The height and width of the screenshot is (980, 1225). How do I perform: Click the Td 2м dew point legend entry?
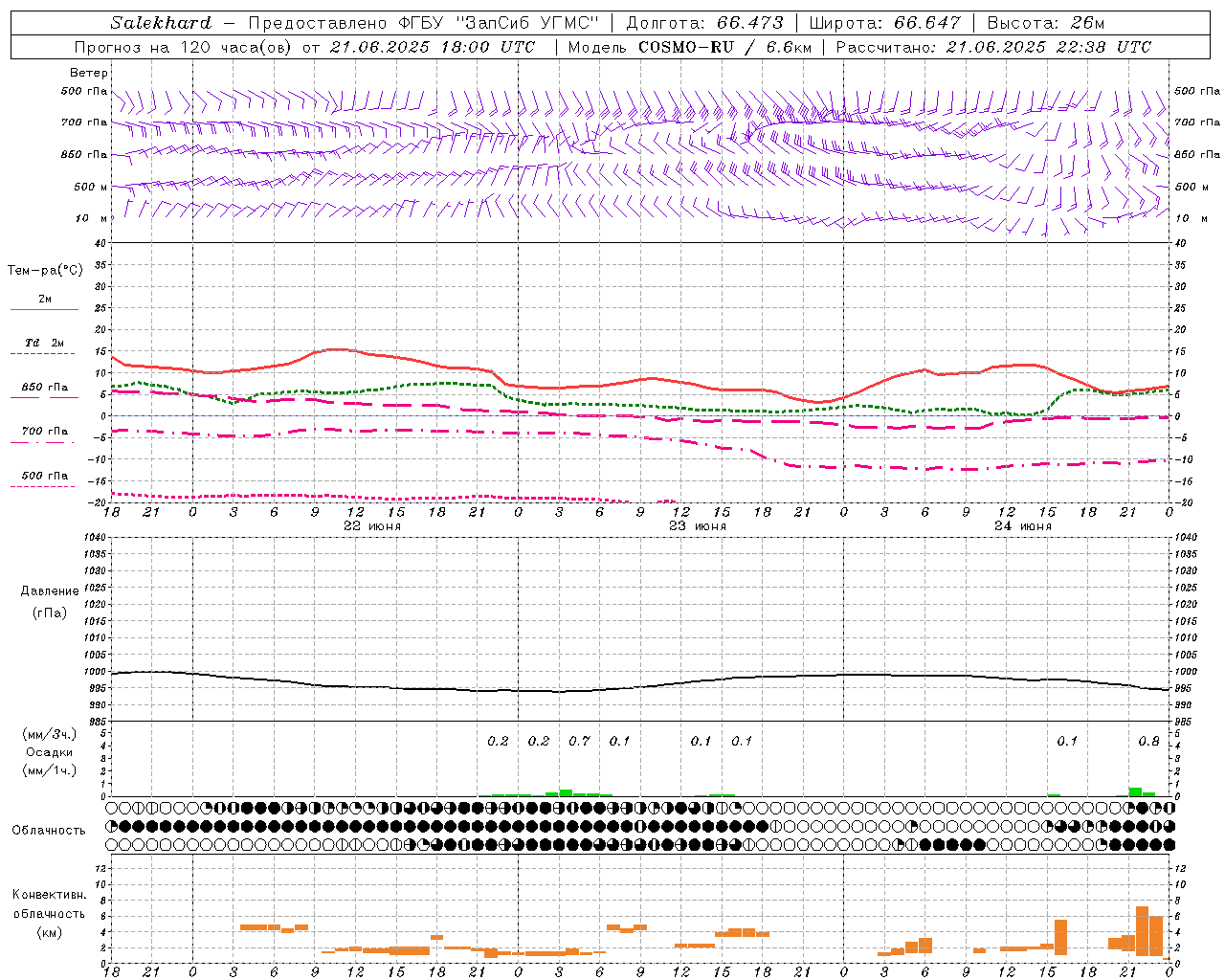[45, 343]
